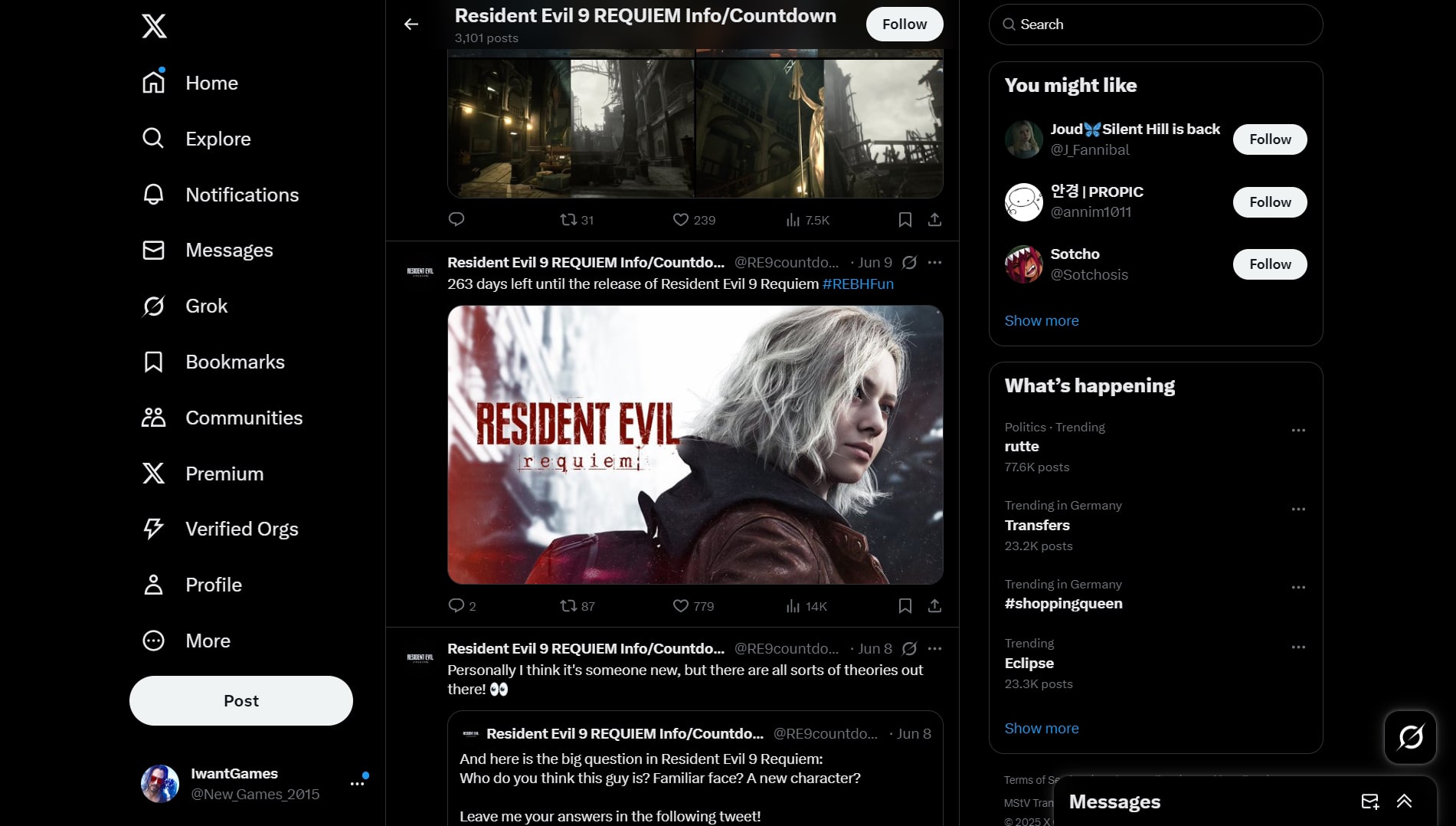View analytics showing 7.5K views
Viewport: 1456px width, 826px height.
(x=807, y=220)
